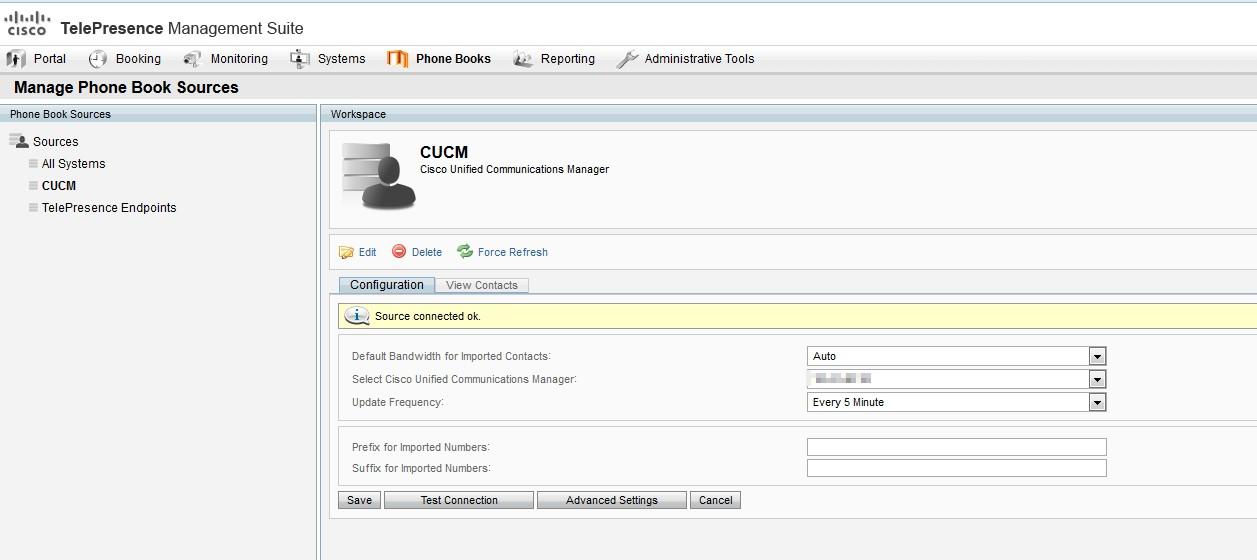The width and height of the screenshot is (1257, 560).
Task: Select Sources root in tree
Action: pyautogui.click(x=55, y=142)
